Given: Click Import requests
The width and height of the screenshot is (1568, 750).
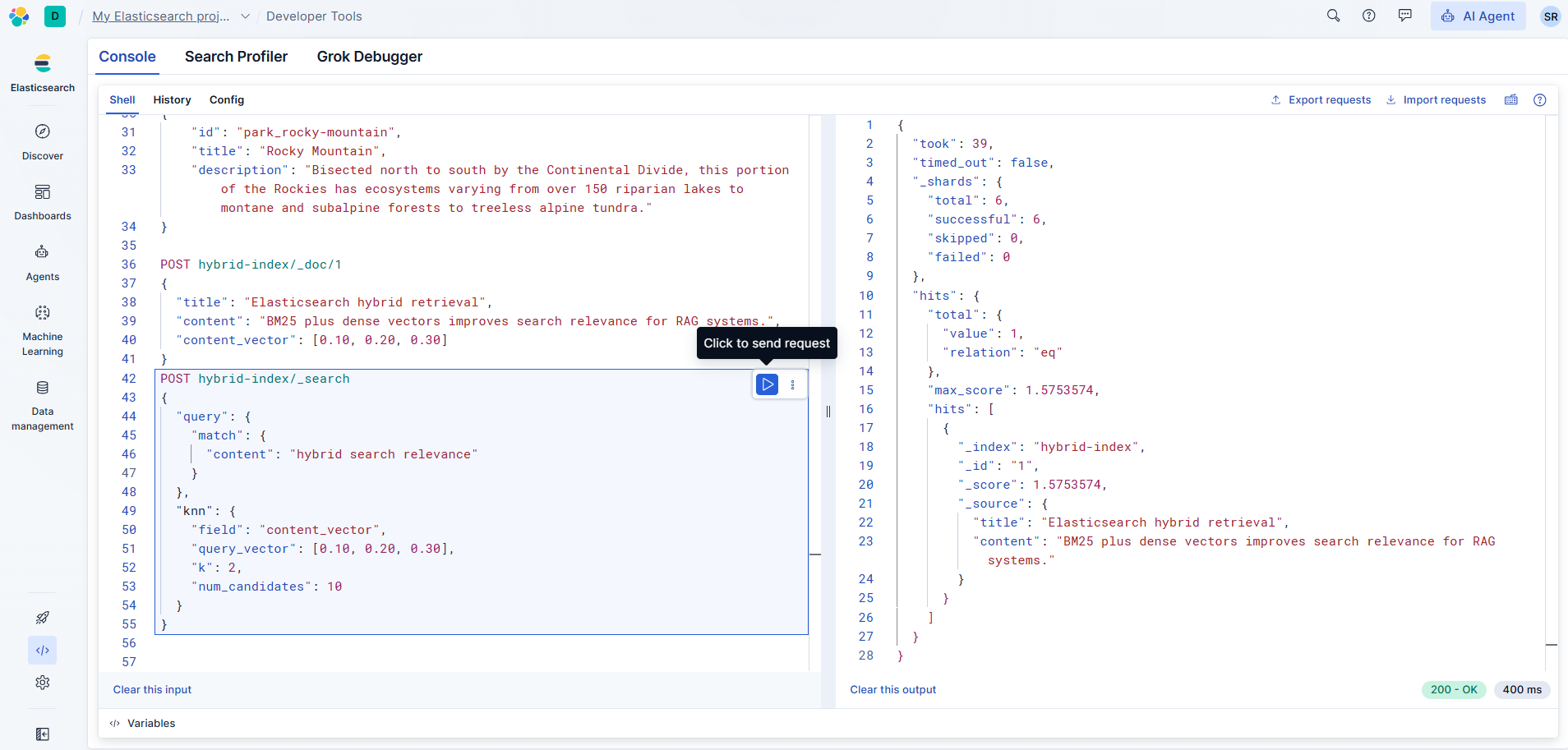Looking at the screenshot, I should 1437,99.
